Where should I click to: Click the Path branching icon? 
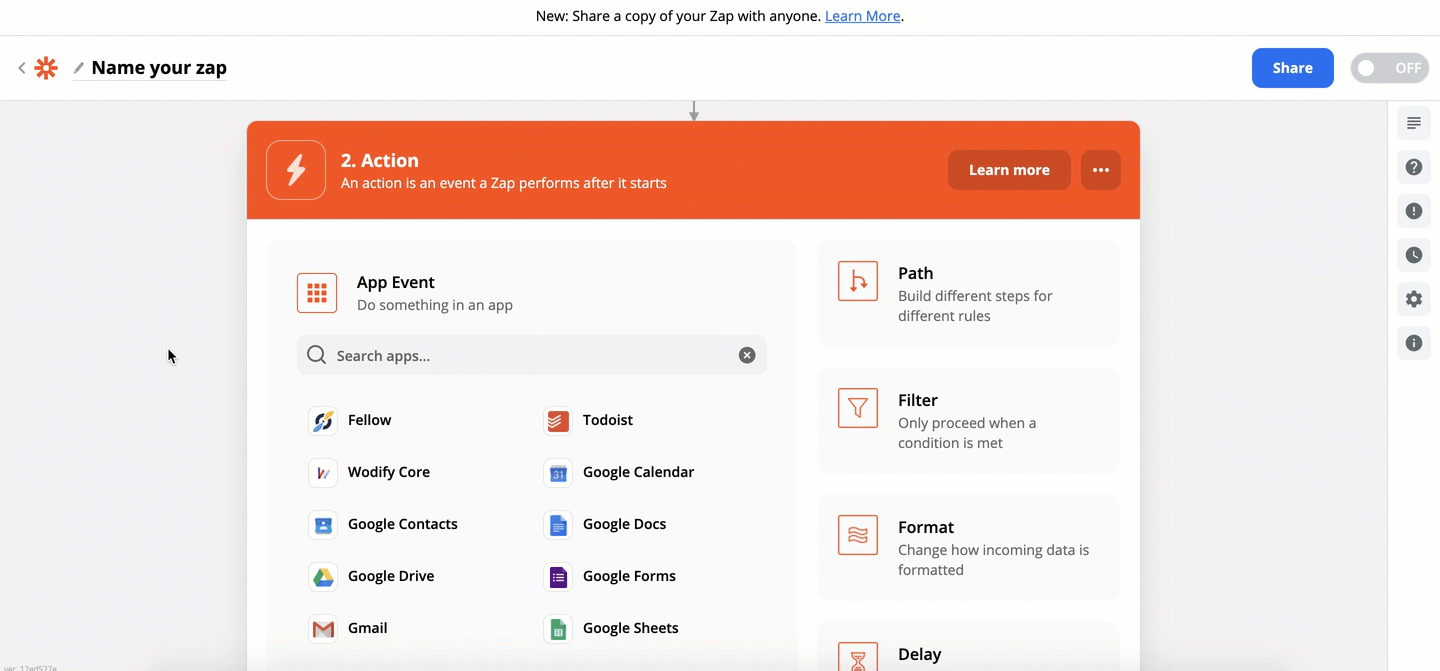coord(858,282)
